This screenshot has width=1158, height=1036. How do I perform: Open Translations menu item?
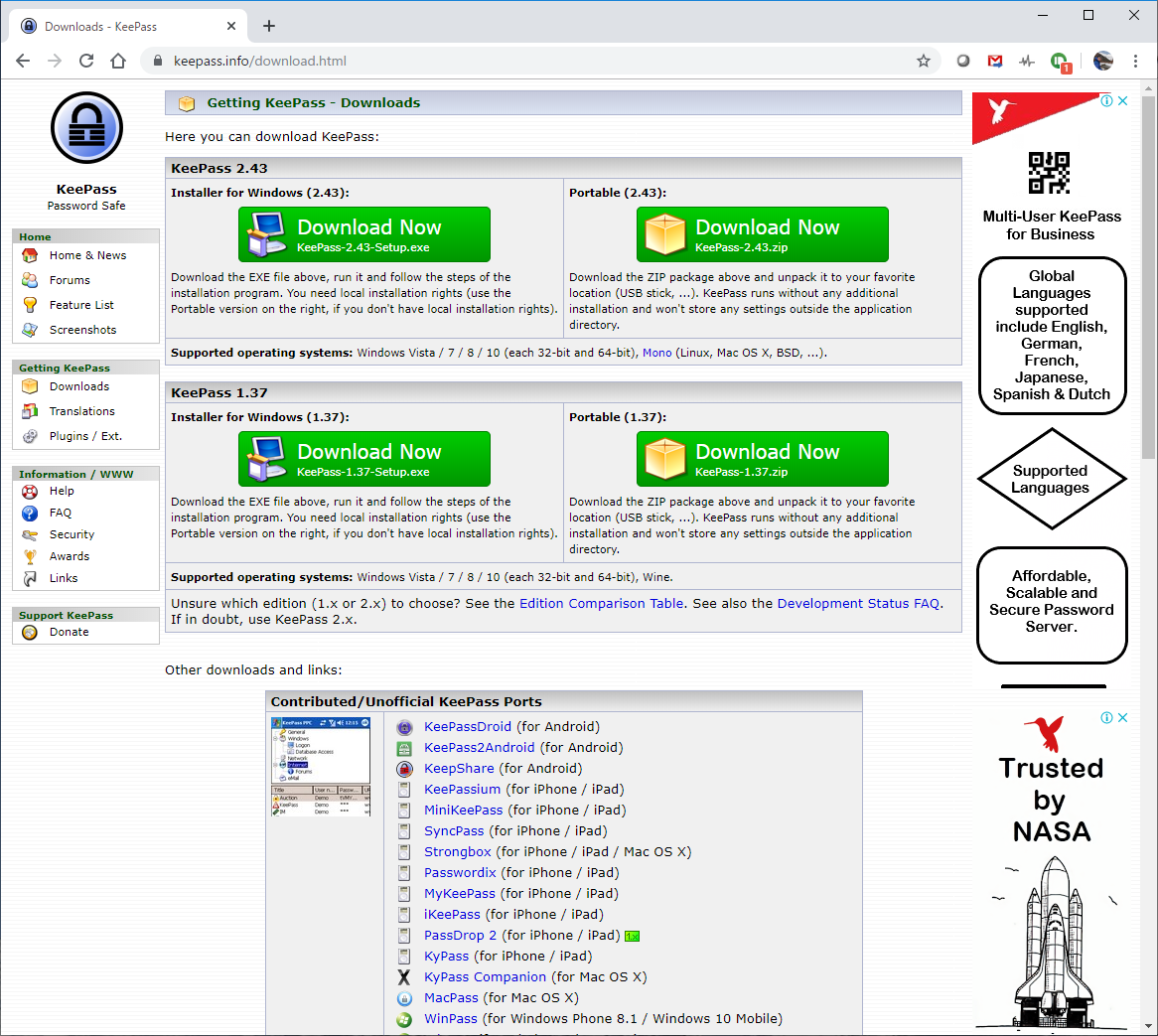[x=82, y=411]
